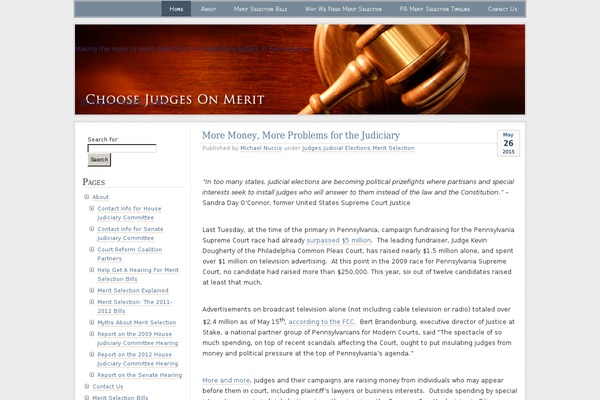Image resolution: width=600 pixels, height=400 pixels.
Task: Open the Merit Selection category link
Action: point(393,148)
